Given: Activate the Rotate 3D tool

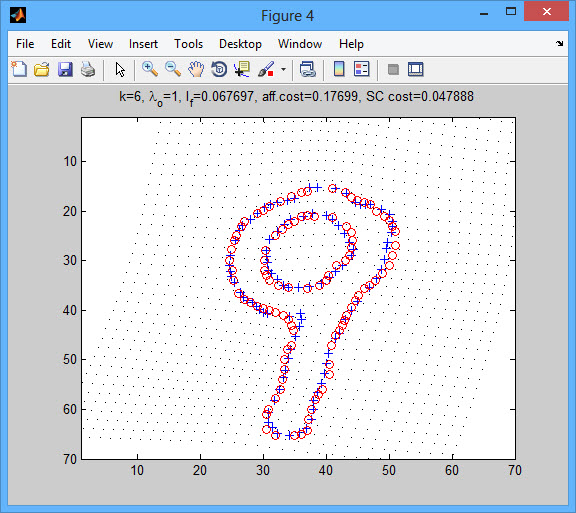Looking at the screenshot, I should tap(219, 69).
